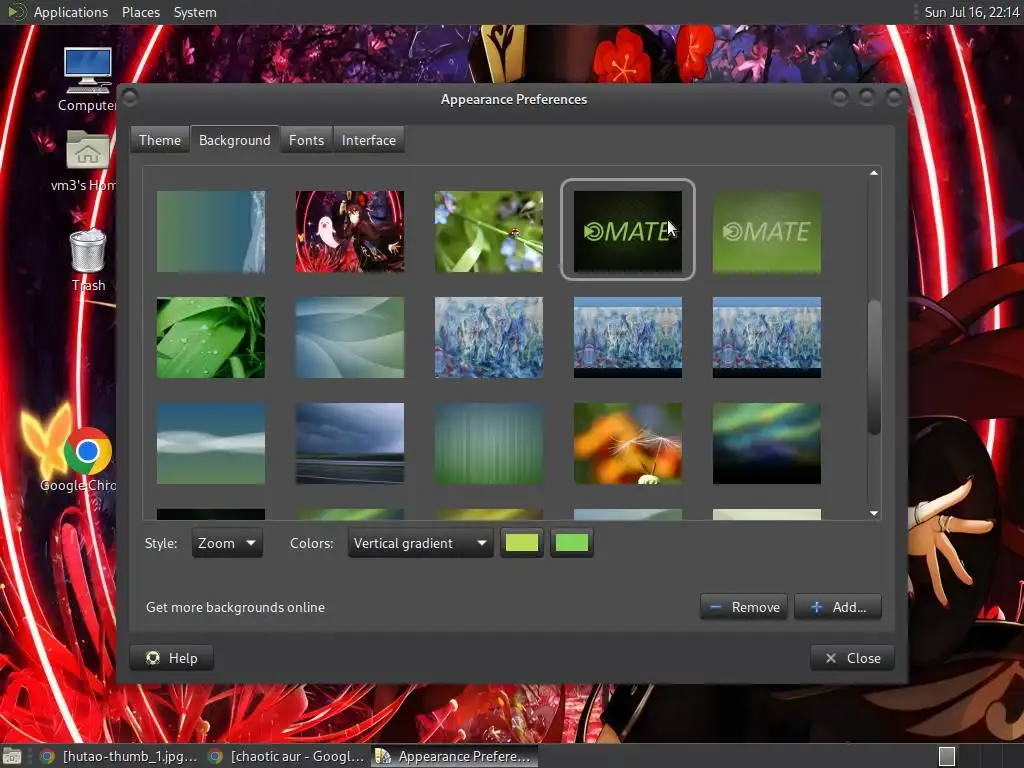Select the ladybug on grass wallpaper thumbnail

(x=489, y=231)
